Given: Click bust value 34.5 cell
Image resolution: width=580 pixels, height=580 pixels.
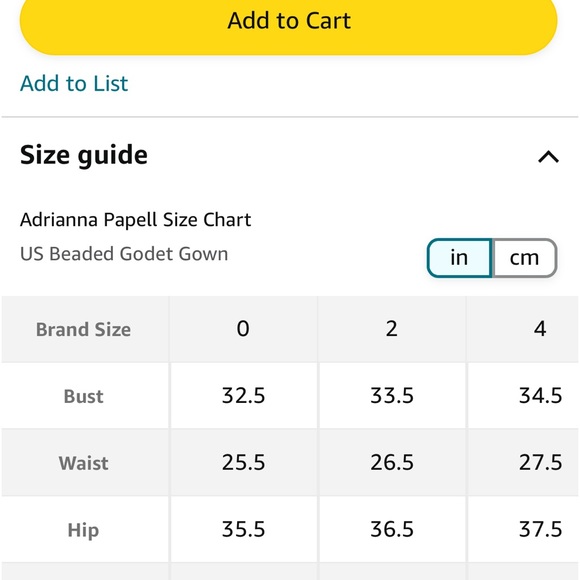Looking at the screenshot, I should pyautogui.click(x=523, y=396).
